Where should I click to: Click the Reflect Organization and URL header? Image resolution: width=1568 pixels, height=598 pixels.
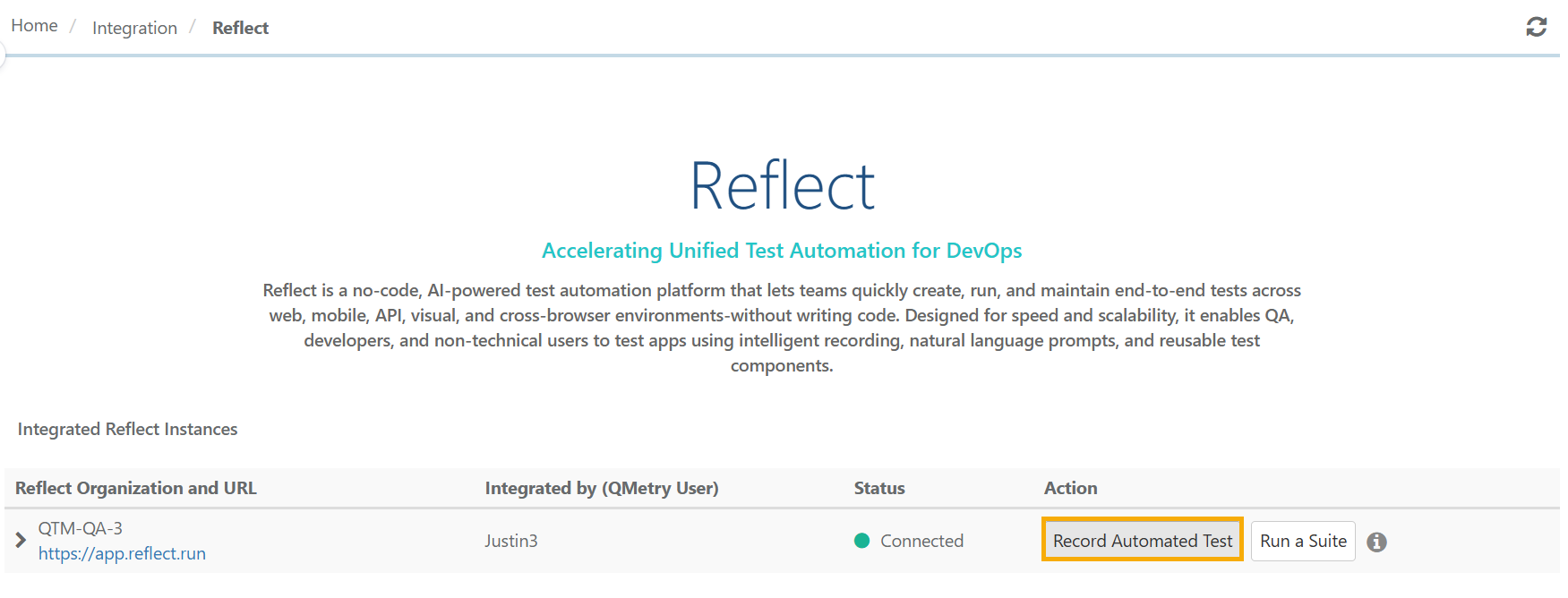tap(136, 488)
